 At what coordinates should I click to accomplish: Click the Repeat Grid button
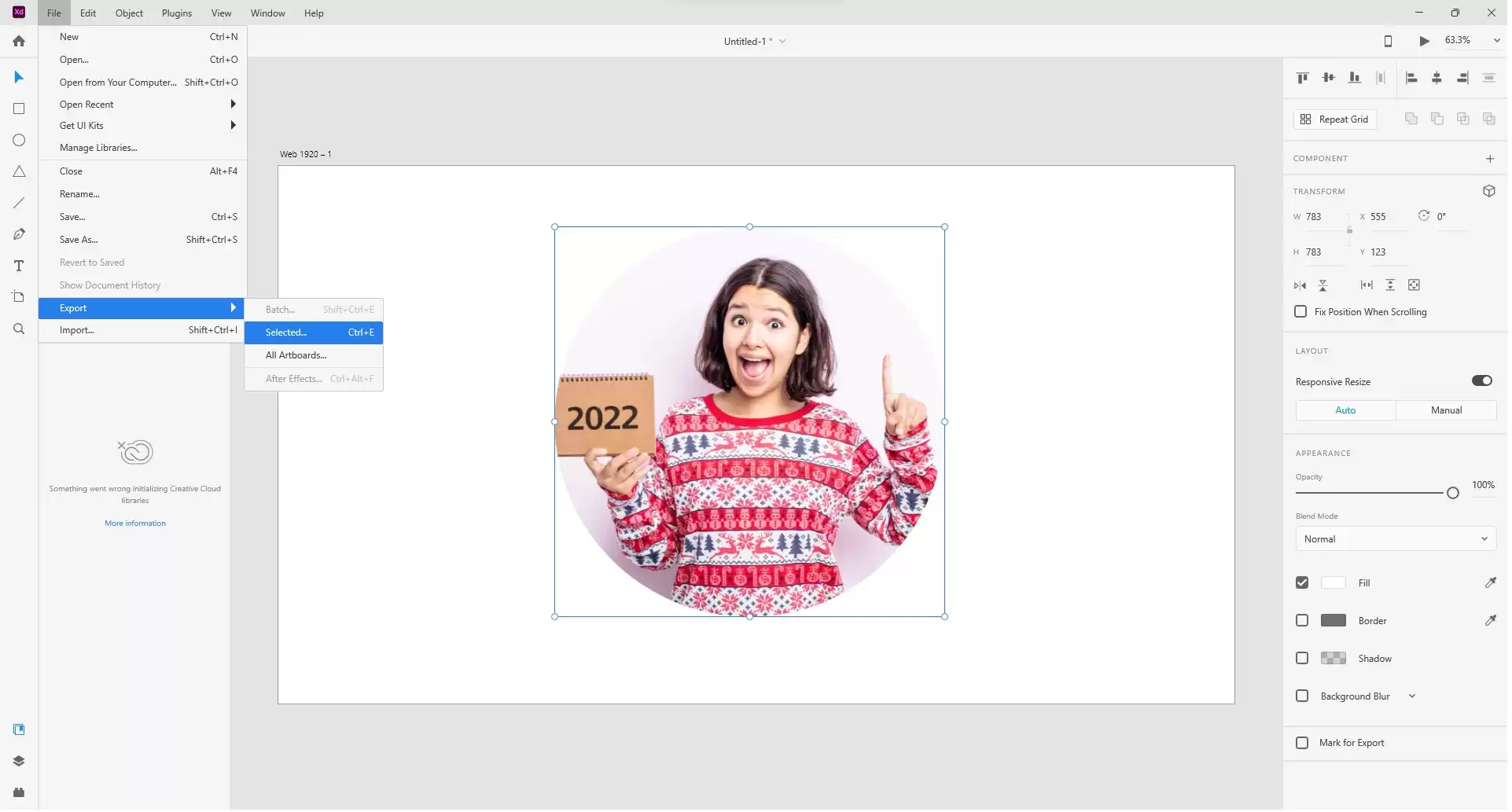pos(1336,119)
